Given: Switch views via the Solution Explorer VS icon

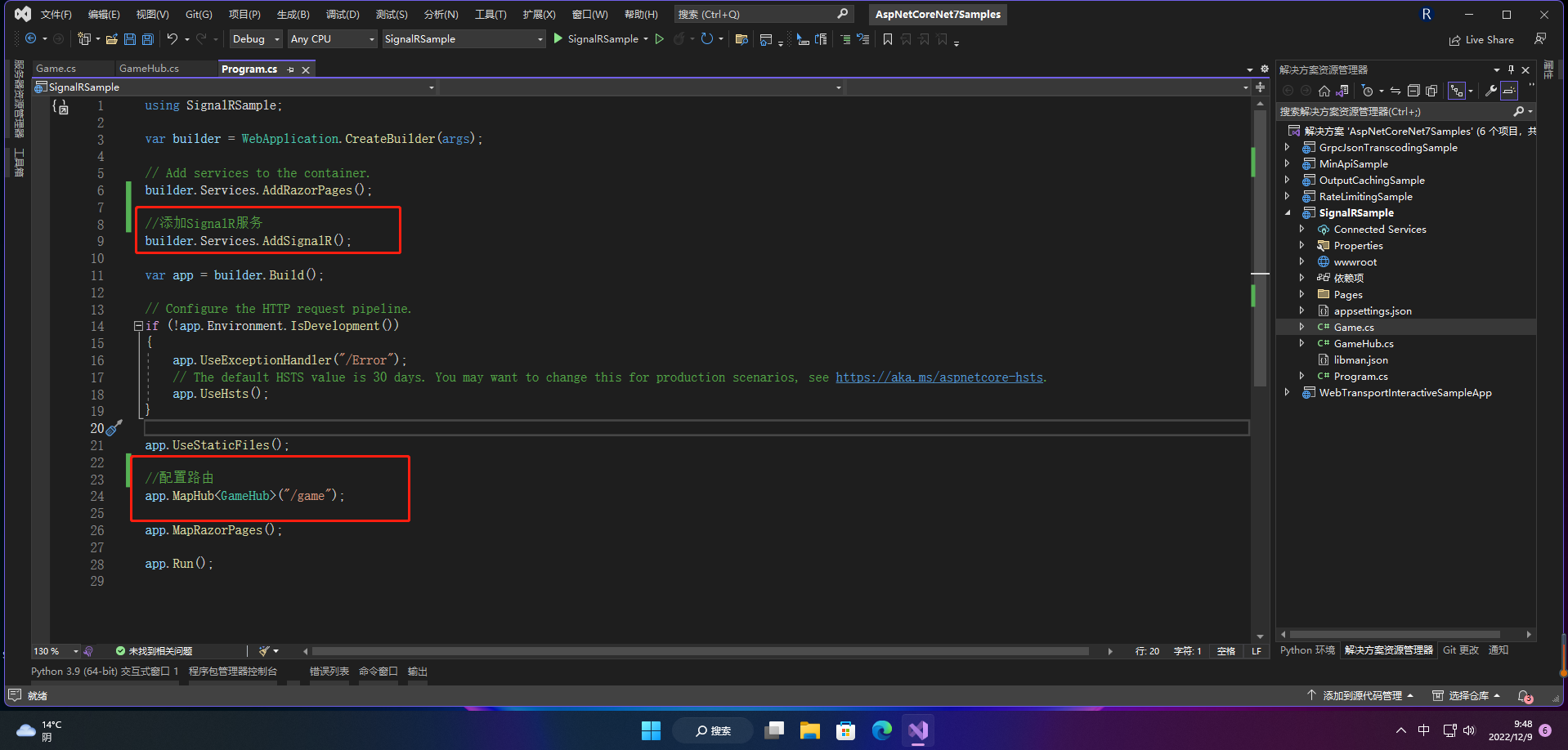Looking at the screenshot, I should tap(1342, 91).
